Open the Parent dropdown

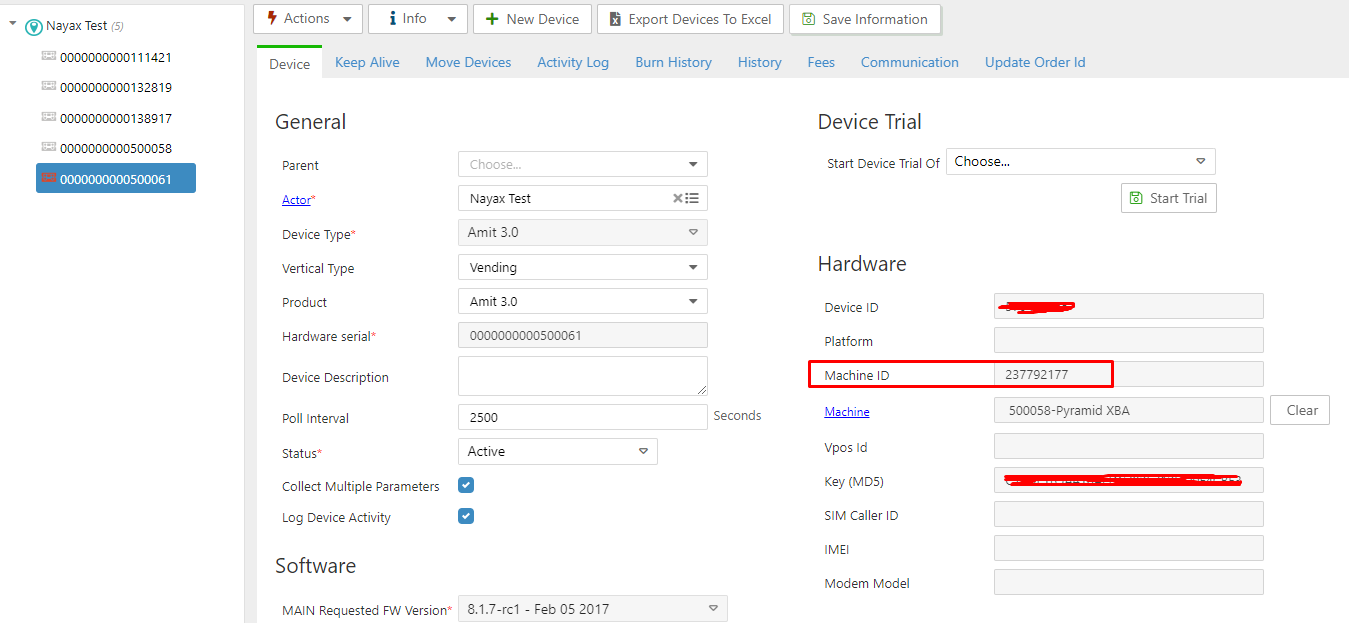[x=583, y=164]
